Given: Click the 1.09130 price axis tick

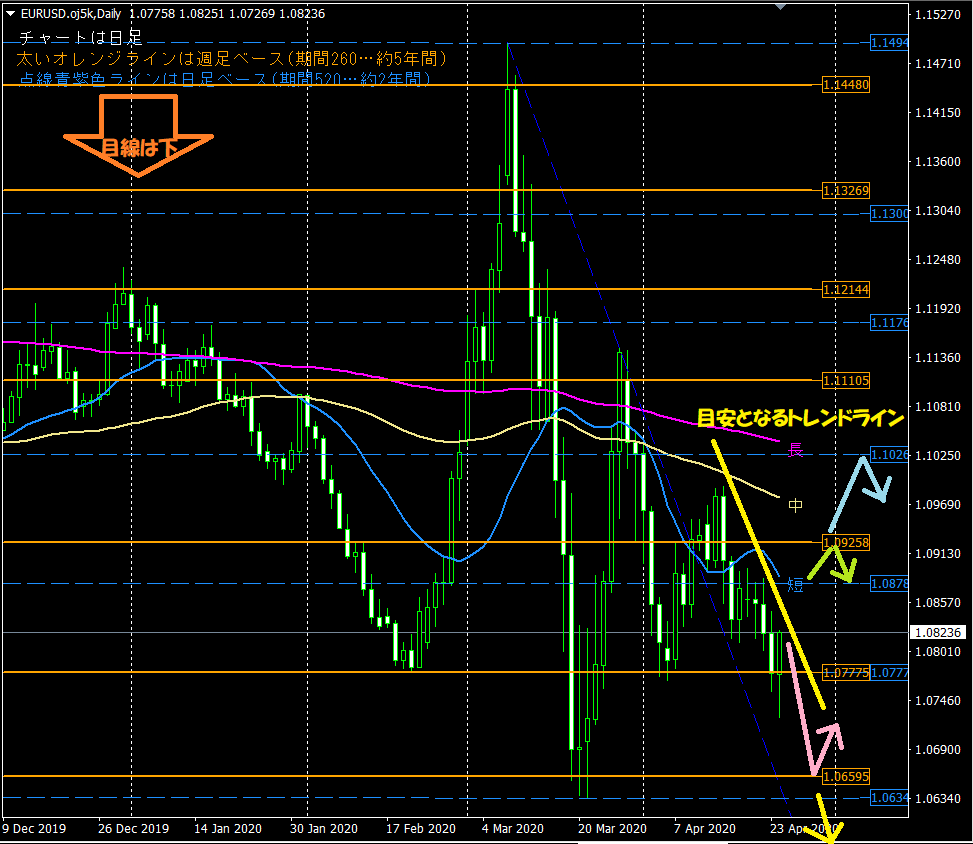Looking at the screenshot, I should [x=938, y=554].
